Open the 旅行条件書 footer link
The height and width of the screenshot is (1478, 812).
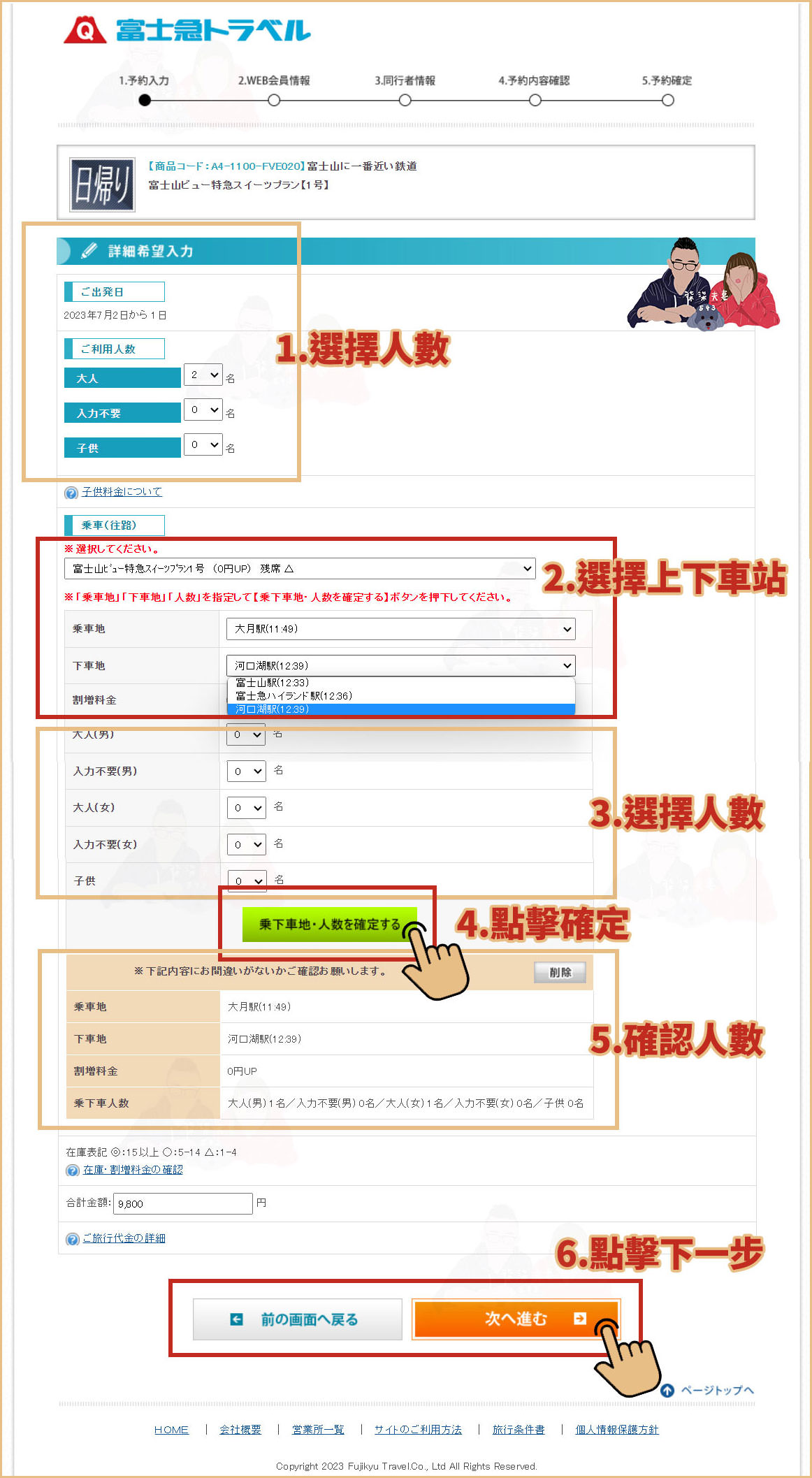(x=518, y=1430)
